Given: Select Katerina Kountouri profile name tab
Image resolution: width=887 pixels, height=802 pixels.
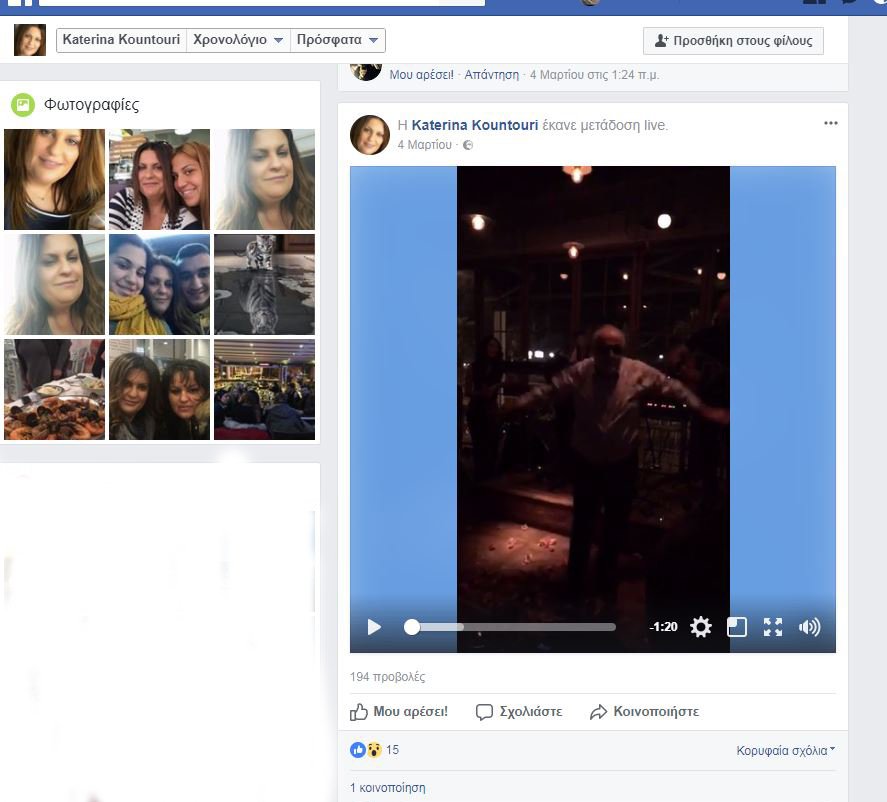Looking at the screenshot, I should tap(121, 40).
